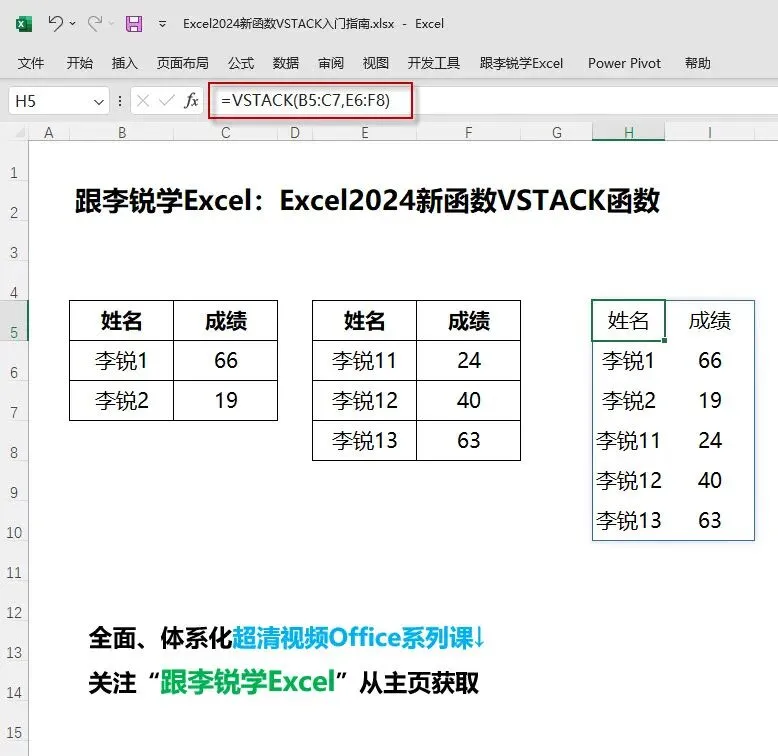Screen dimensions: 778x756
Task: Click the title text 跟李锐学Excel：Excel2024新函数VSTACK函数
Action: (367, 201)
